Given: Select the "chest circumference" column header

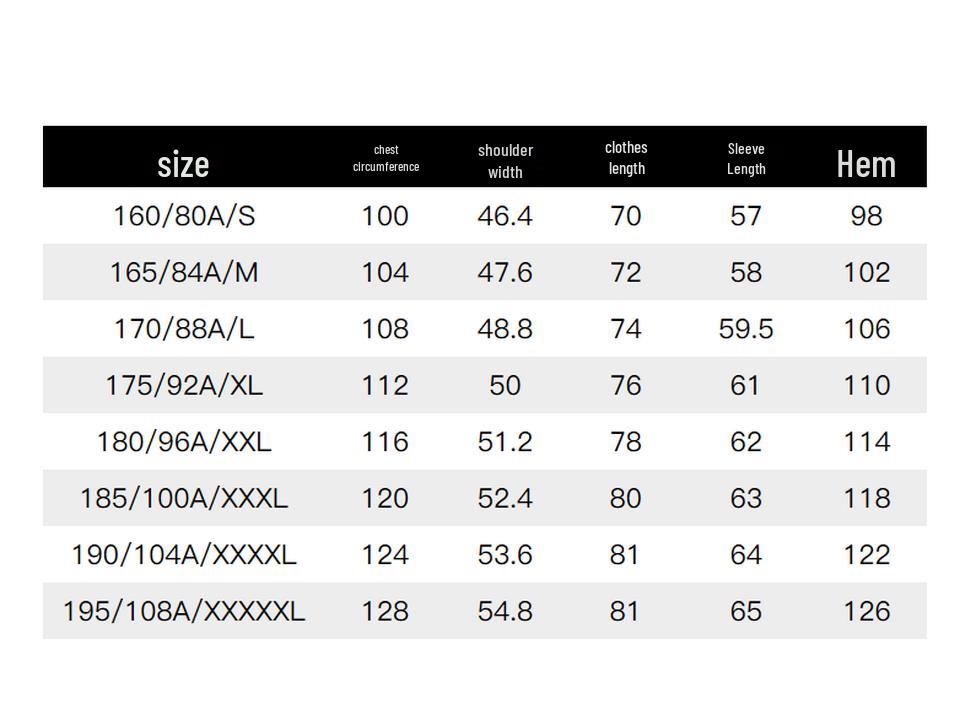Looking at the screenshot, I should (x=386, y=159).
